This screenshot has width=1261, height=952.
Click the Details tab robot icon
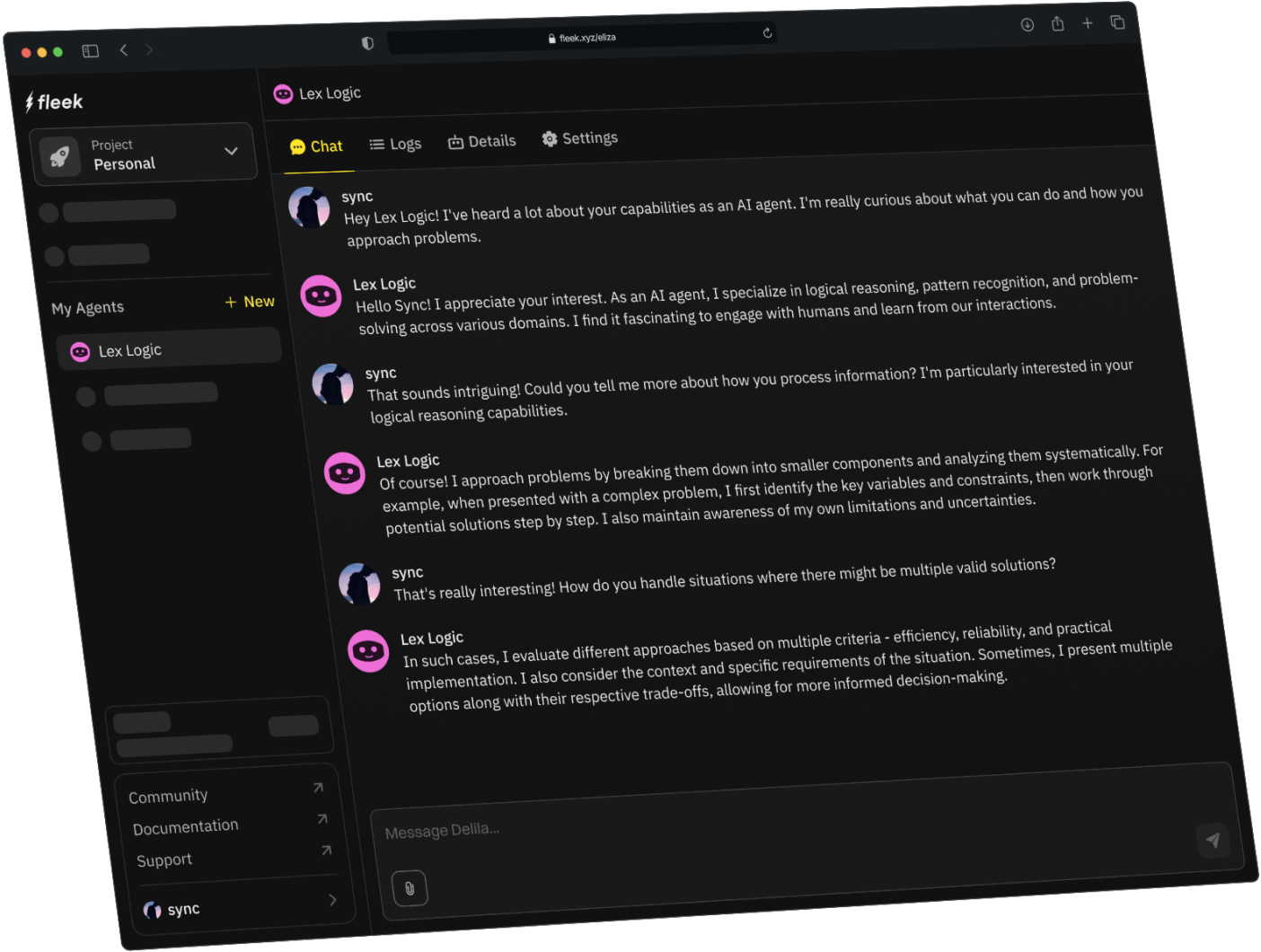coord(455,142)
